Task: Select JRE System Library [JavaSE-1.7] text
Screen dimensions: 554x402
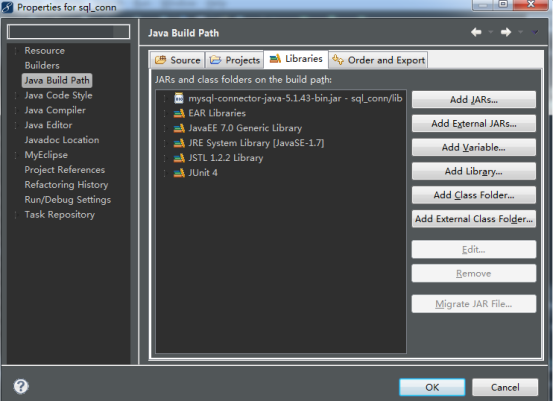Action: coord(256,143)
